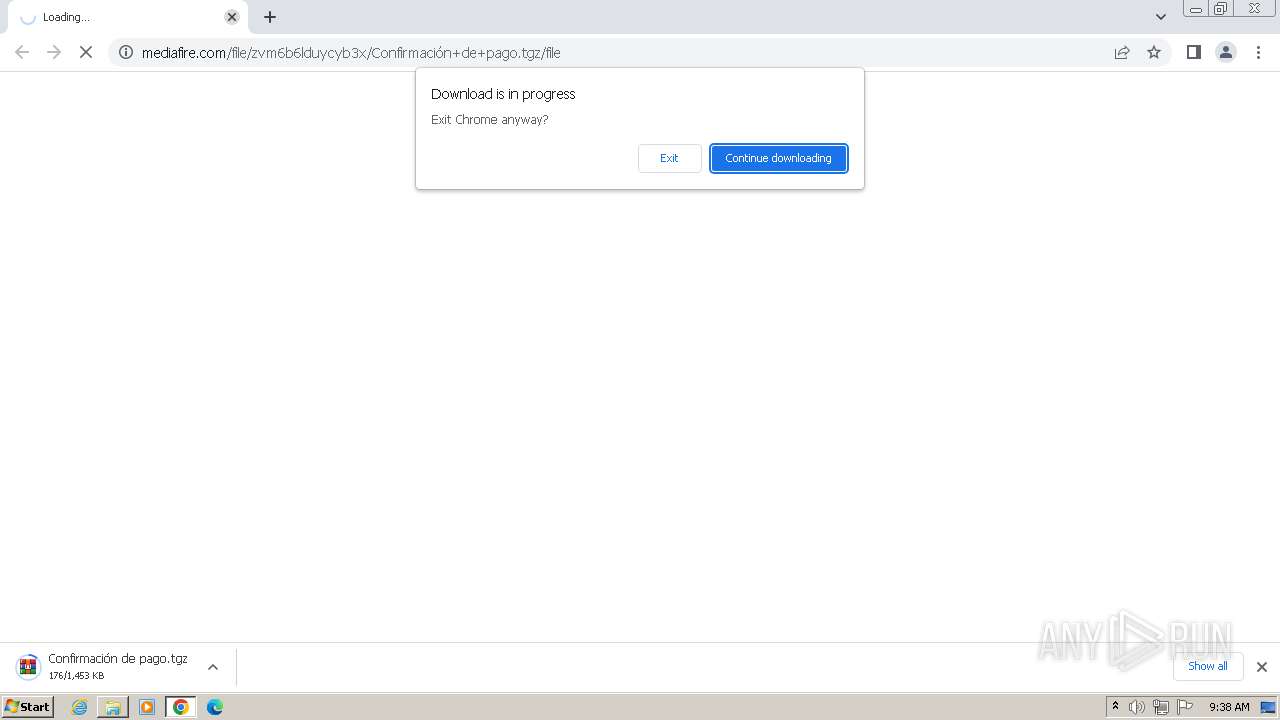Close the Loading browser tab

232,17
